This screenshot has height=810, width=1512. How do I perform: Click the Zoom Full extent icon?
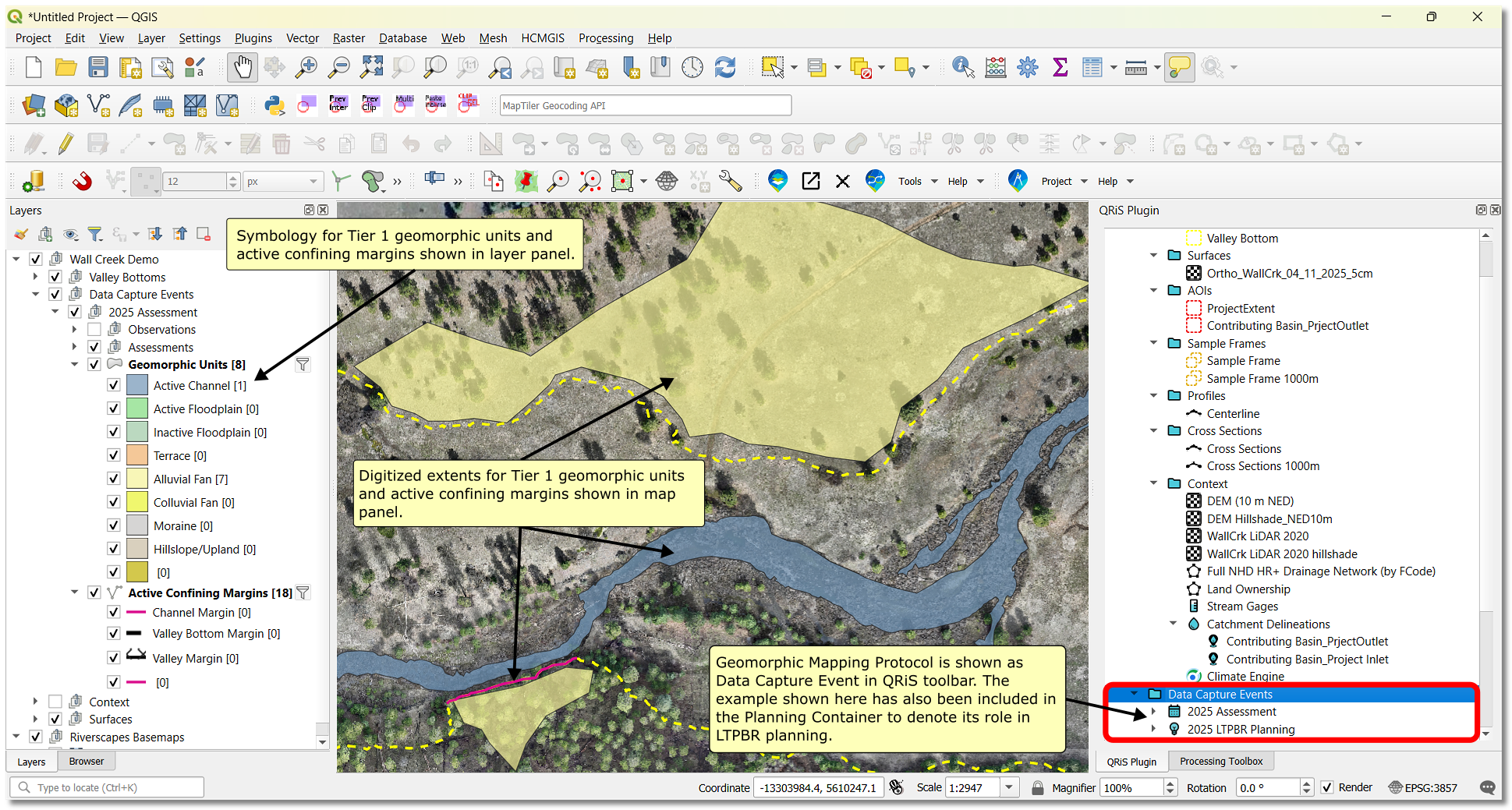pos(371,67)
